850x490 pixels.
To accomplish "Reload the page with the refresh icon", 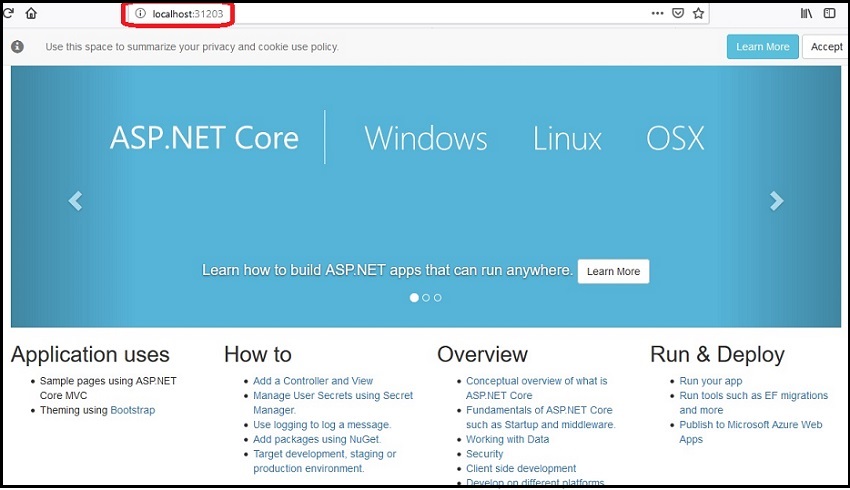I will (8, 13).
